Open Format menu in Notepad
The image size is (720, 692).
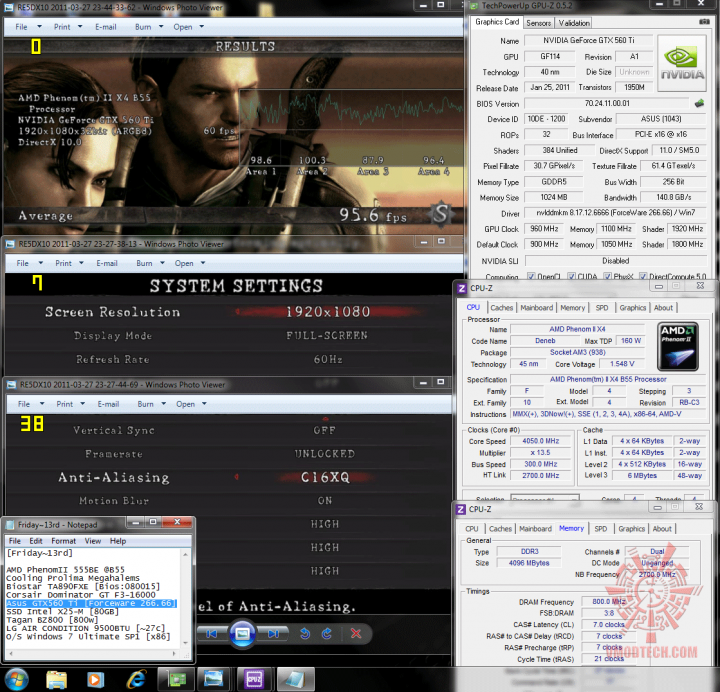pyautogui.click(x=63, y=541)
